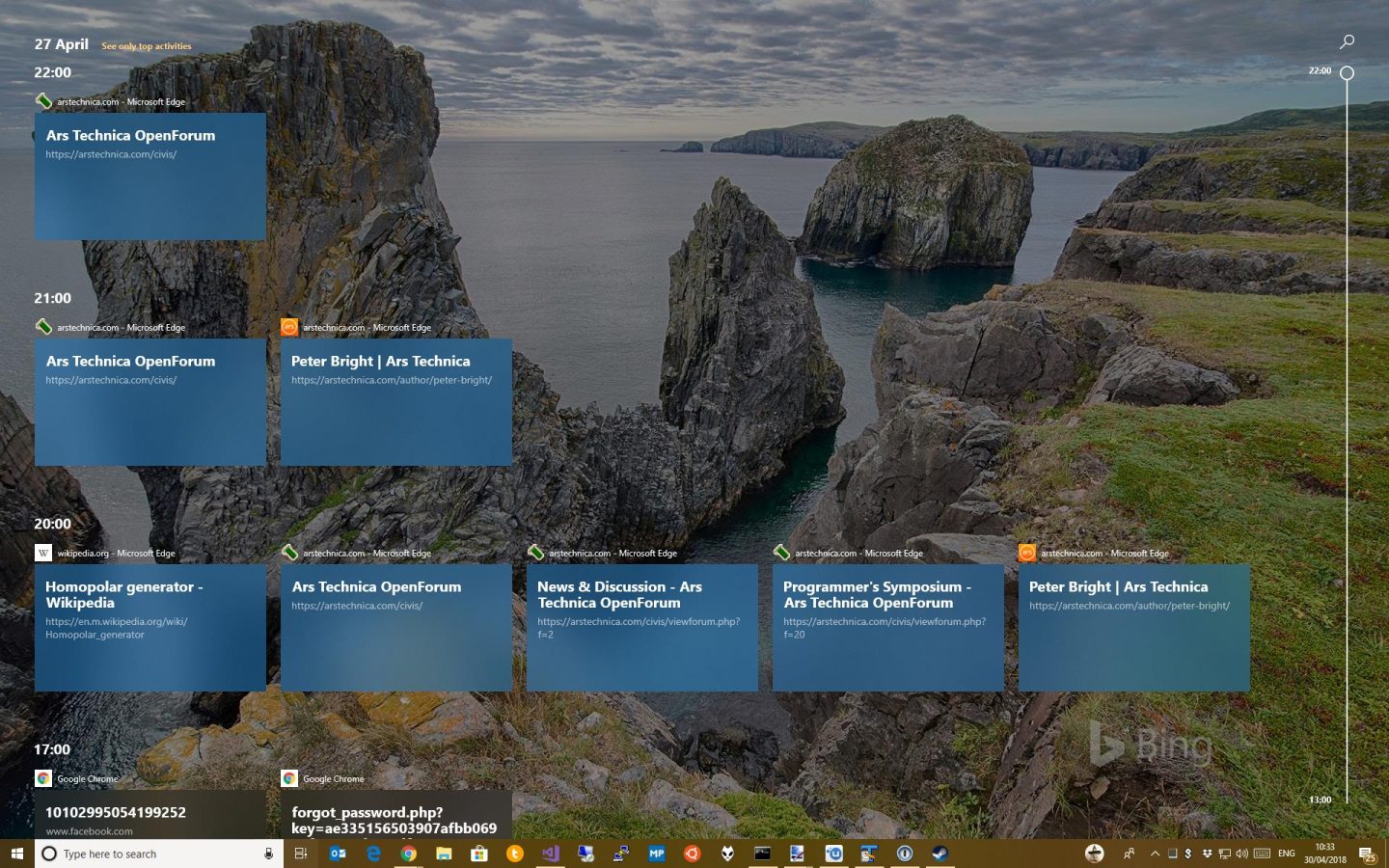1389x868 pixels.
Task: Expand hidden icons in the system tray
Action: click(1155, 854)
